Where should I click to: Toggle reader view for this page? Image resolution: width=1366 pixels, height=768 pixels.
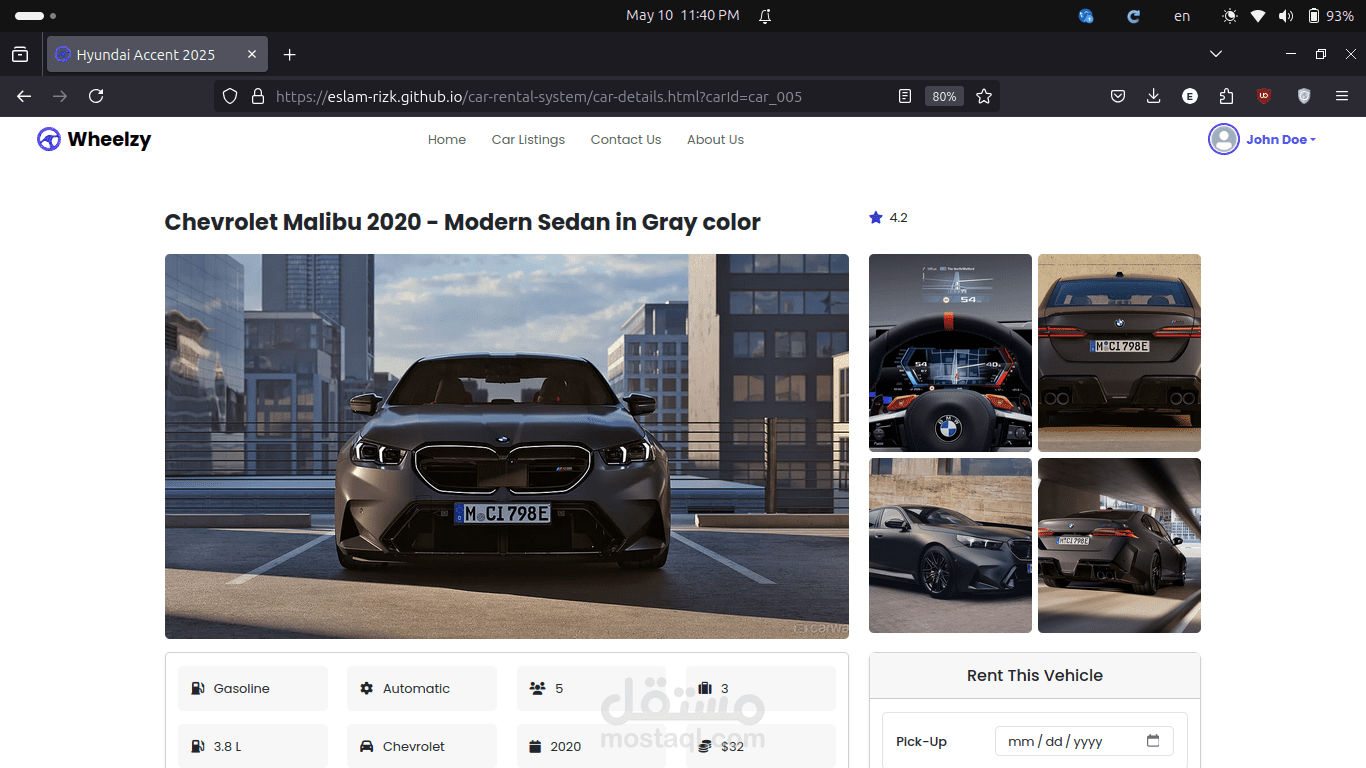[x=905, y=96]
